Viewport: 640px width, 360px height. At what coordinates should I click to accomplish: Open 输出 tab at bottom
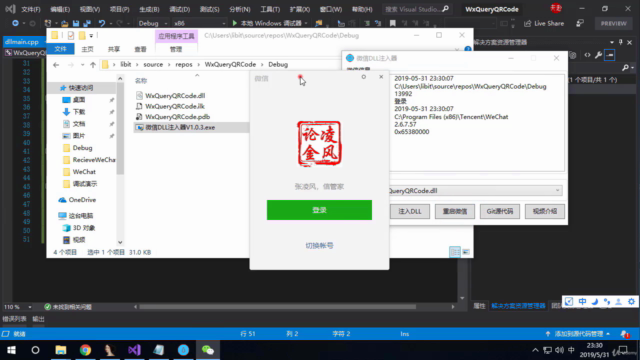click(38, 319)
